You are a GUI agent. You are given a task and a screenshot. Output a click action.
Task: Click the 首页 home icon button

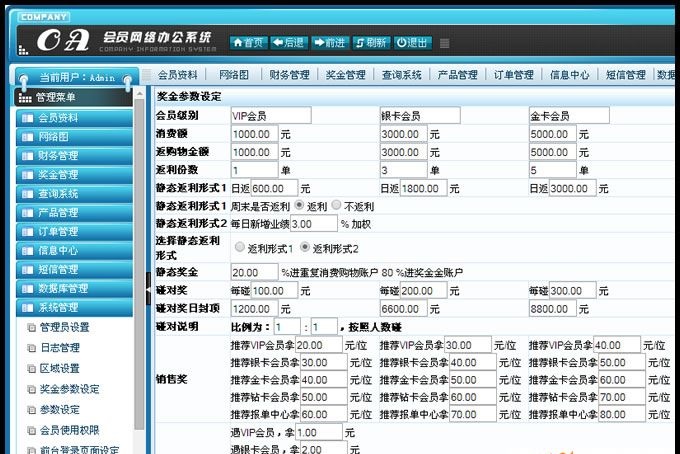coord(248,42)
